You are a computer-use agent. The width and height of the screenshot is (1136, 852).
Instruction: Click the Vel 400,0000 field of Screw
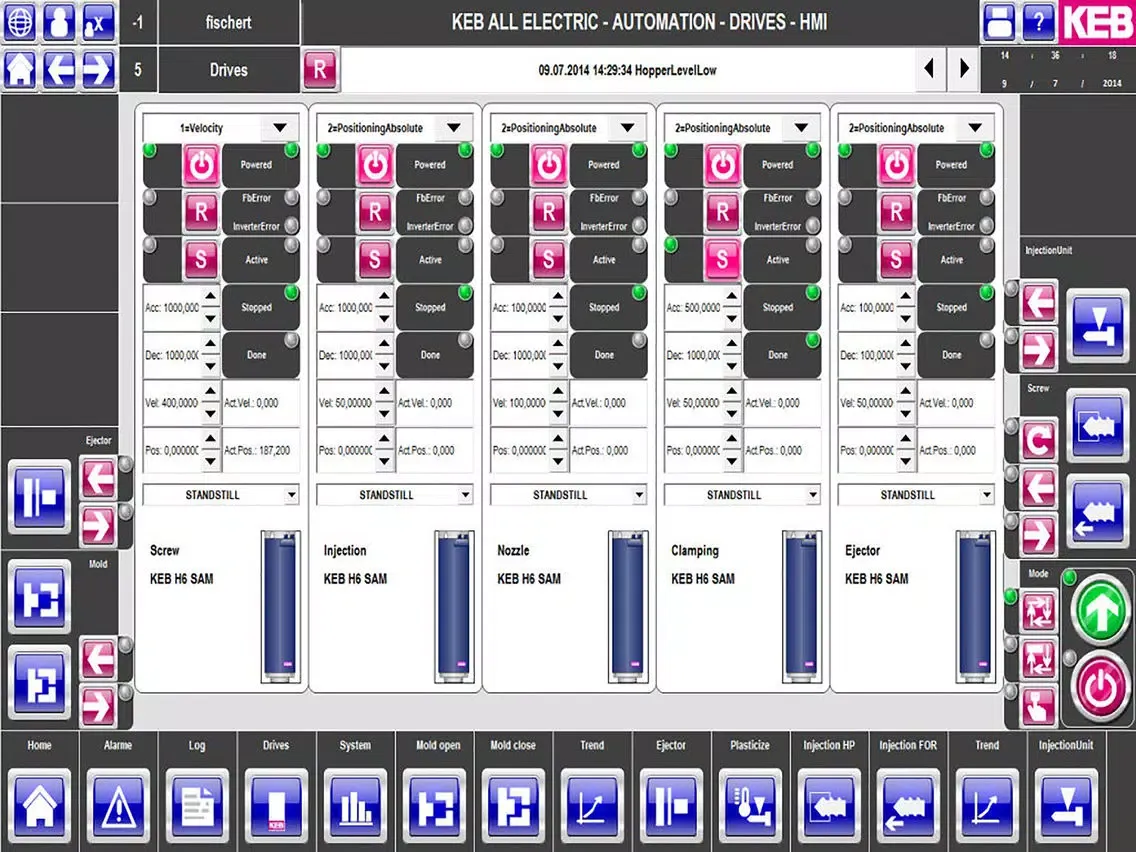tap(172, 403)
